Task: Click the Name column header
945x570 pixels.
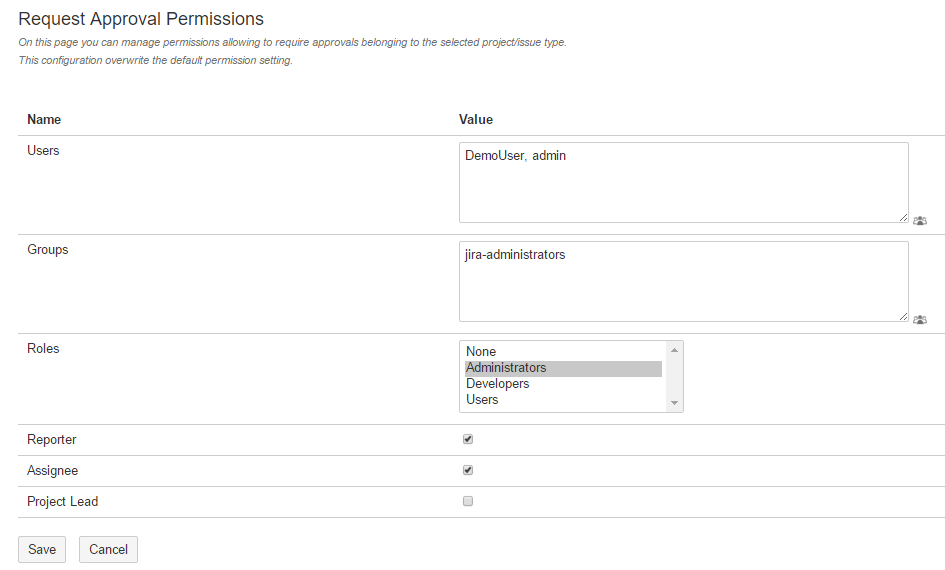Action: coord(44,119)
